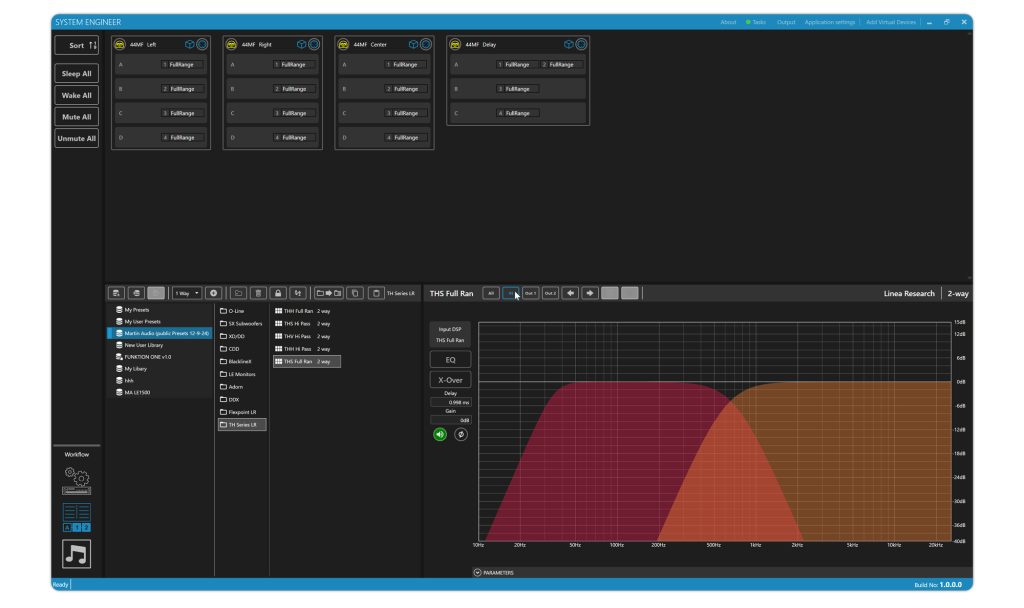Click the Sleep All button
The height and width of the screenshot is (608, 1024).
coord(76,73)
